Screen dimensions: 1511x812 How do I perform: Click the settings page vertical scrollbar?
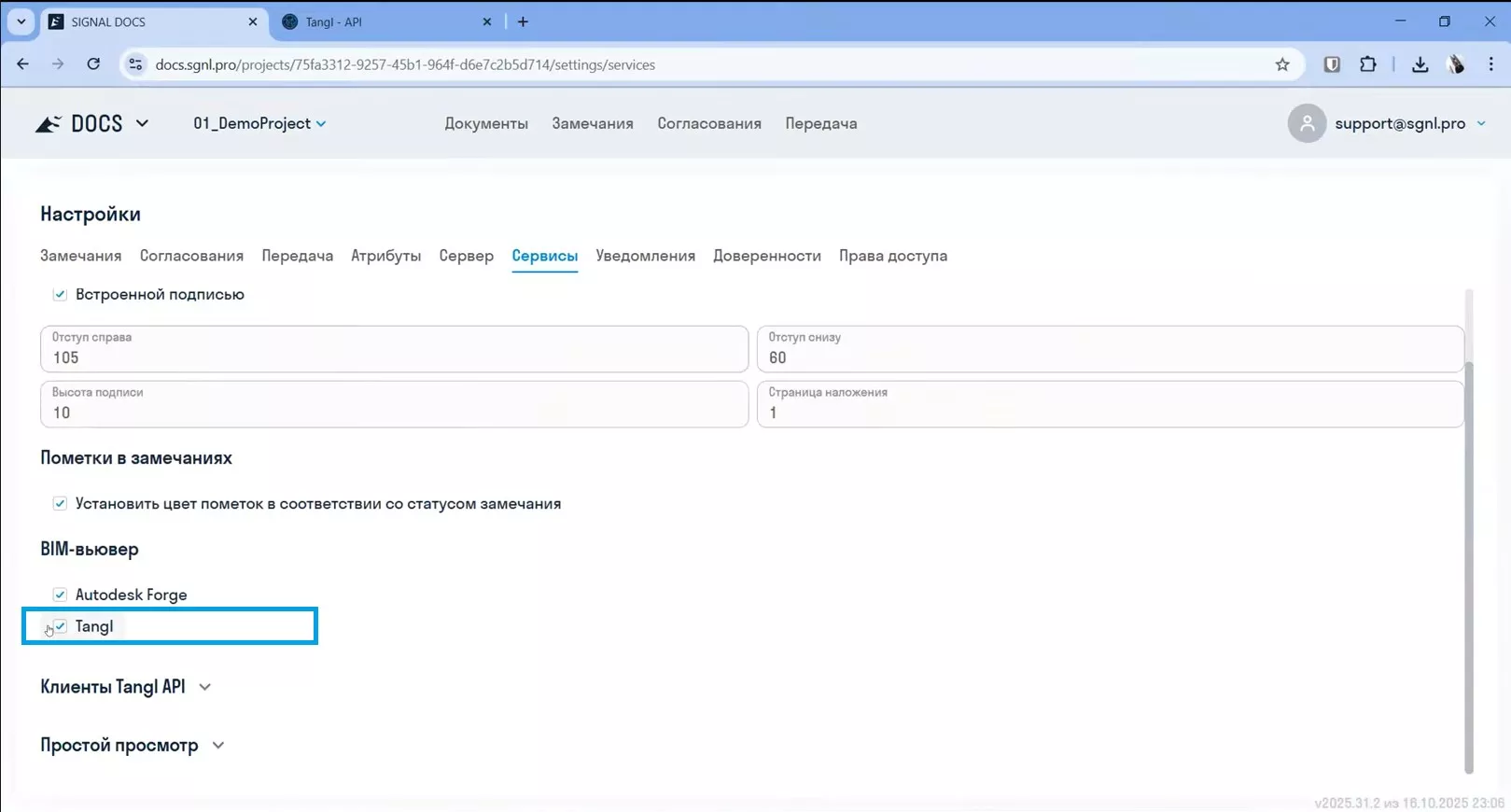[x=1468, y=560]
